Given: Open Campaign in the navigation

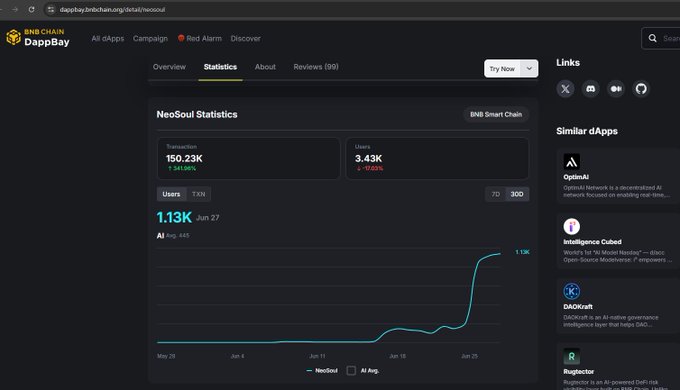Looking at the screenshot, I should [x=150, y=38].
